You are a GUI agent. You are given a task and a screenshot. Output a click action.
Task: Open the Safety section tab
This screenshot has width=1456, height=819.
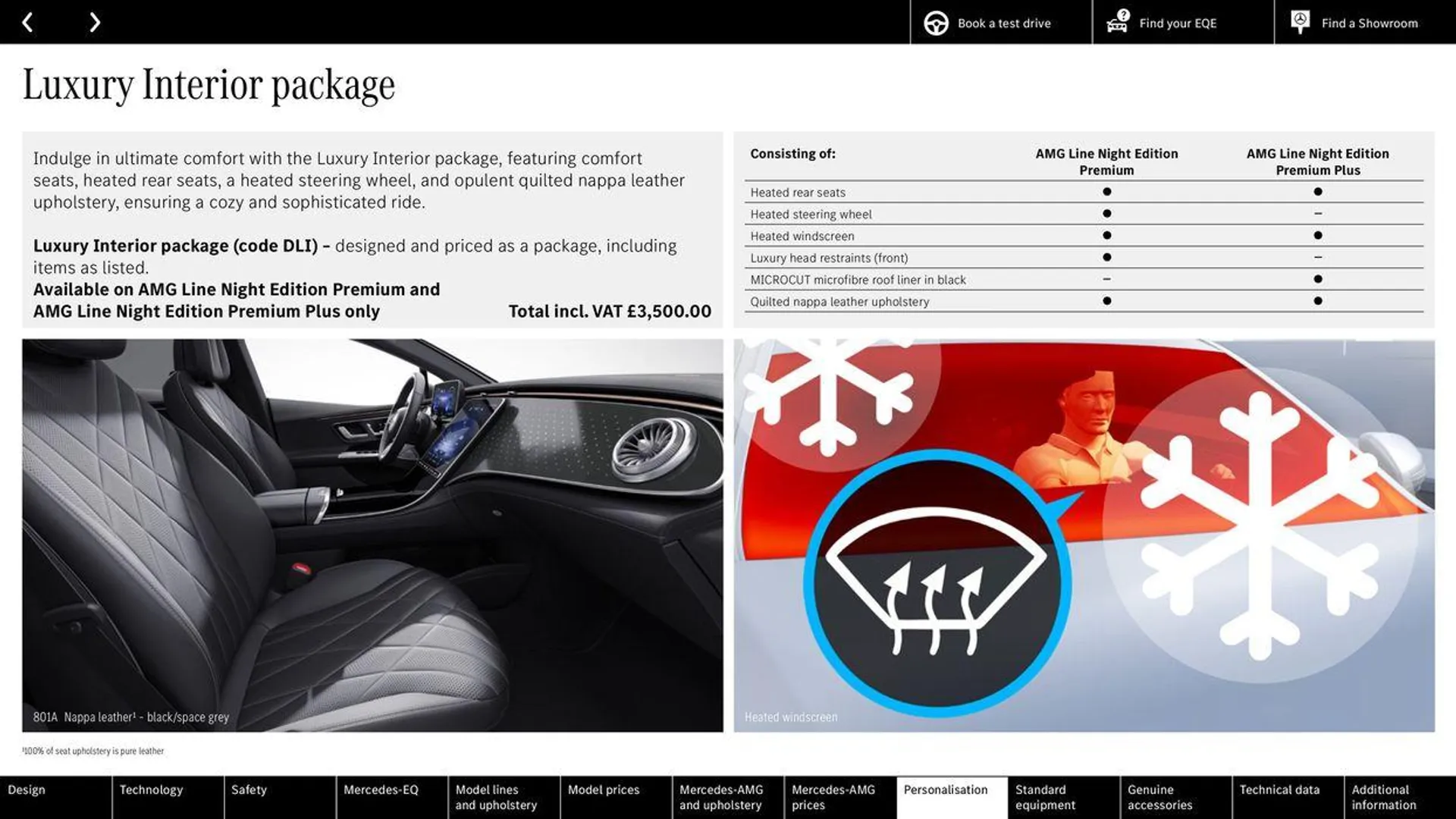280,797
